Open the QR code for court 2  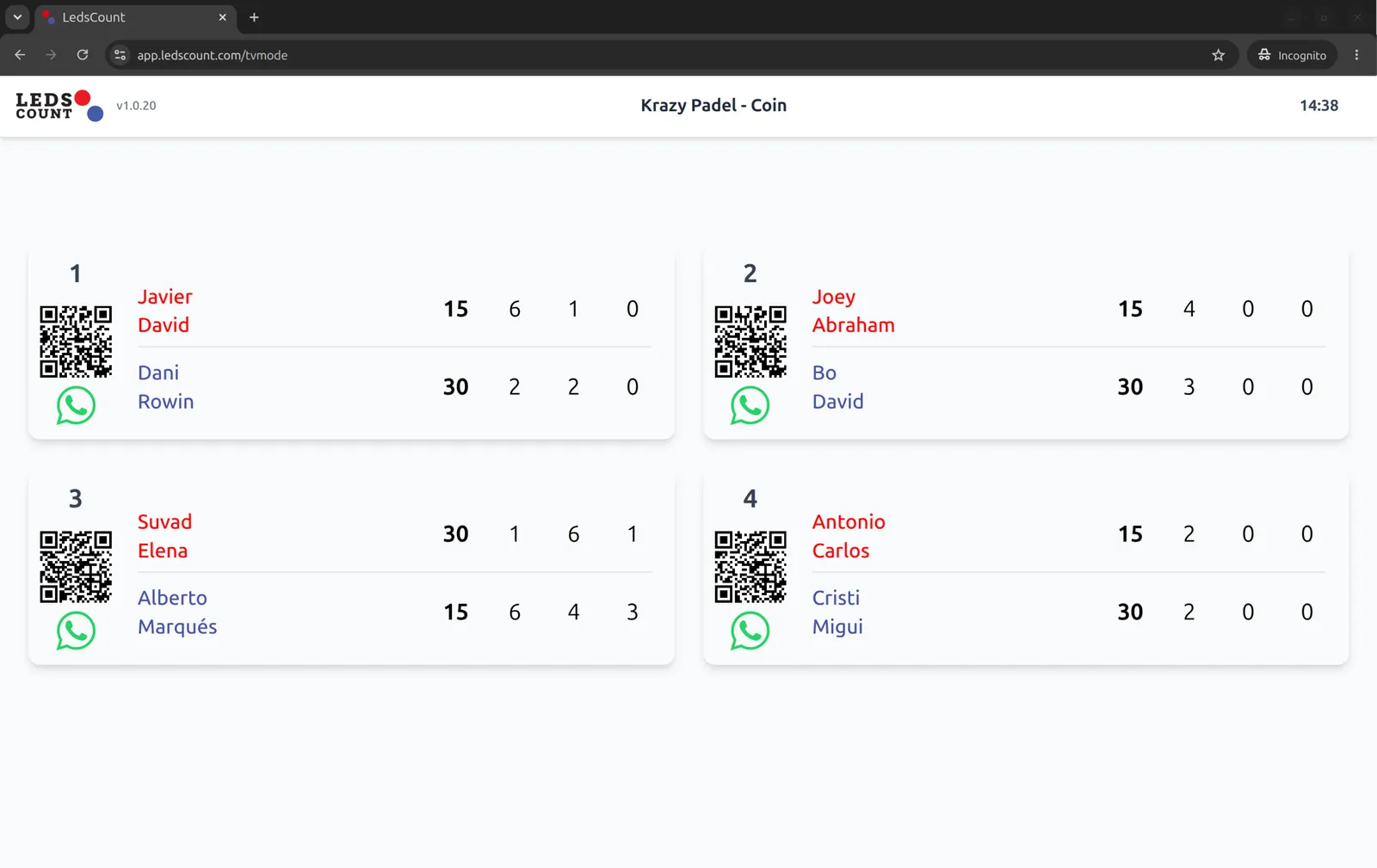point(750,342)
